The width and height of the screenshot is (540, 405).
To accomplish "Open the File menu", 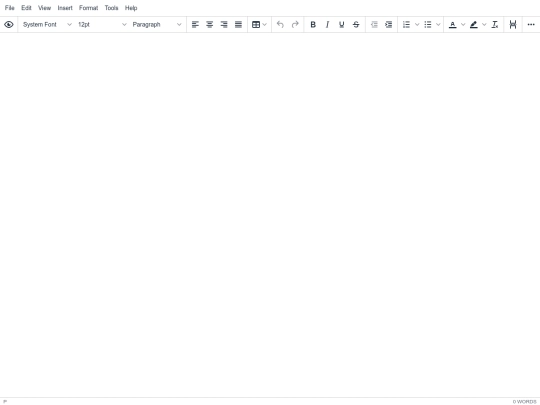I will click(x=10, y=8).
